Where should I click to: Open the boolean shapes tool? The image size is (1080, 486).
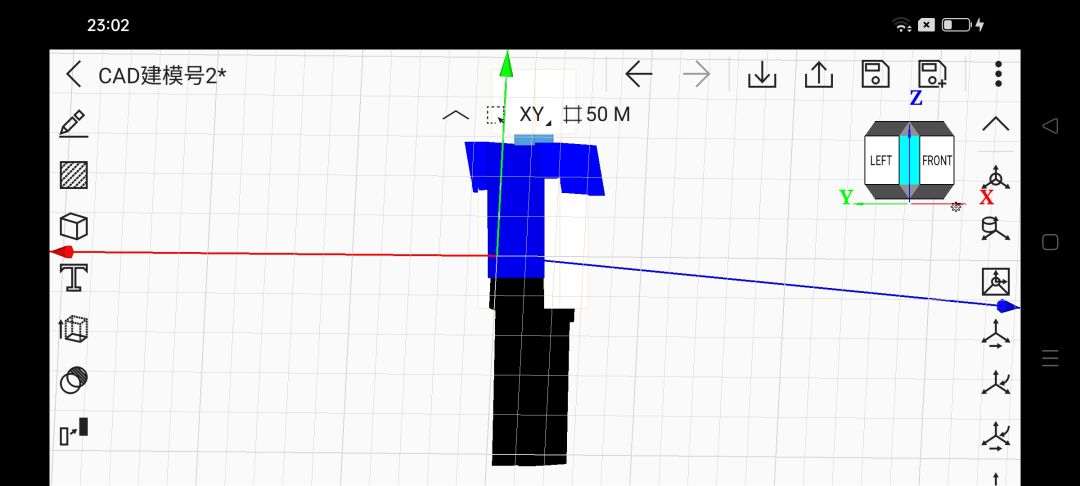click(74, 380)
